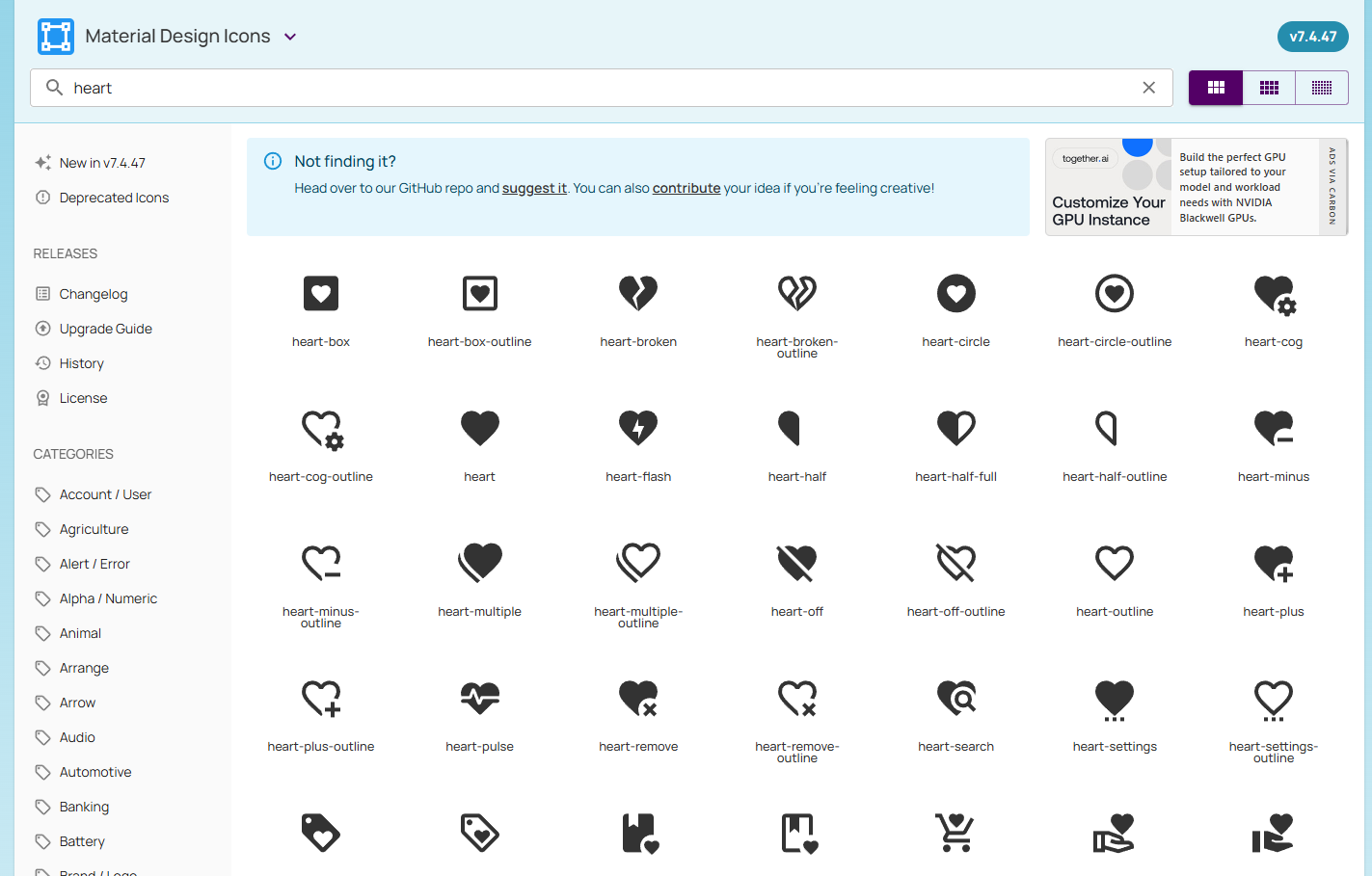Screen dimensions: 1372x876
Task: Select the heart-settings icon
Action: [x=1115, y=698]
